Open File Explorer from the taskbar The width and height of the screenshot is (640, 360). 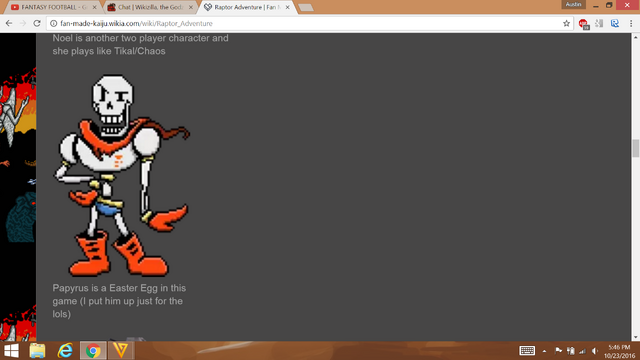[x=38, y=351]
